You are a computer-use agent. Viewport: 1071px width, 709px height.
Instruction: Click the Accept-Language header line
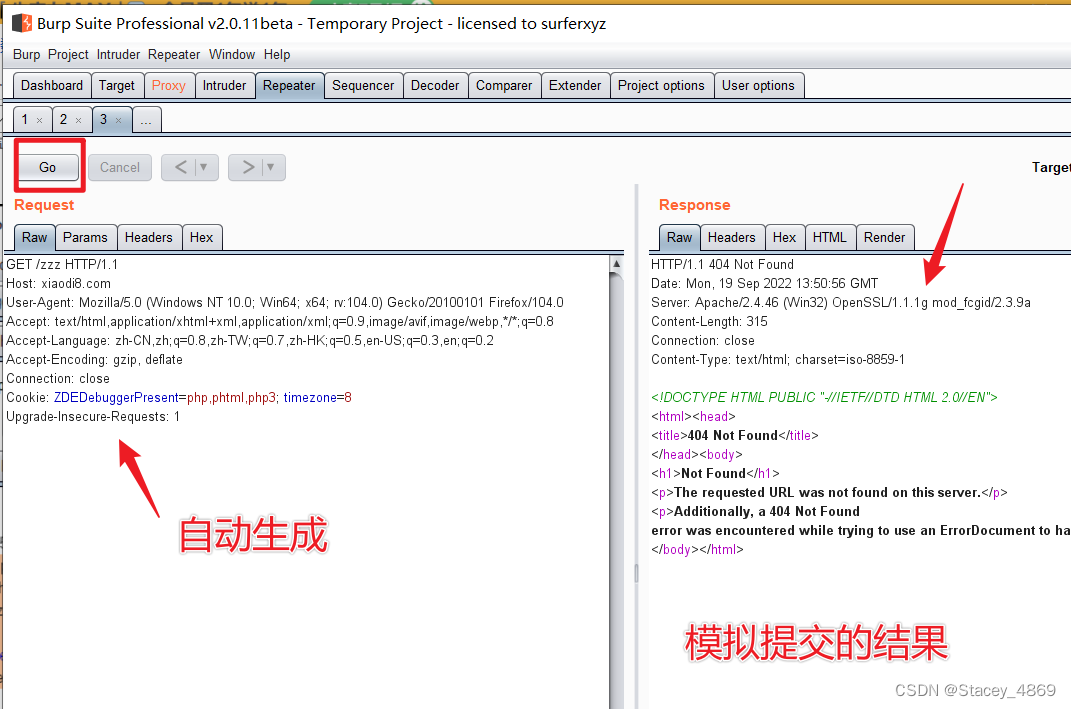click(x=250, y=341)
